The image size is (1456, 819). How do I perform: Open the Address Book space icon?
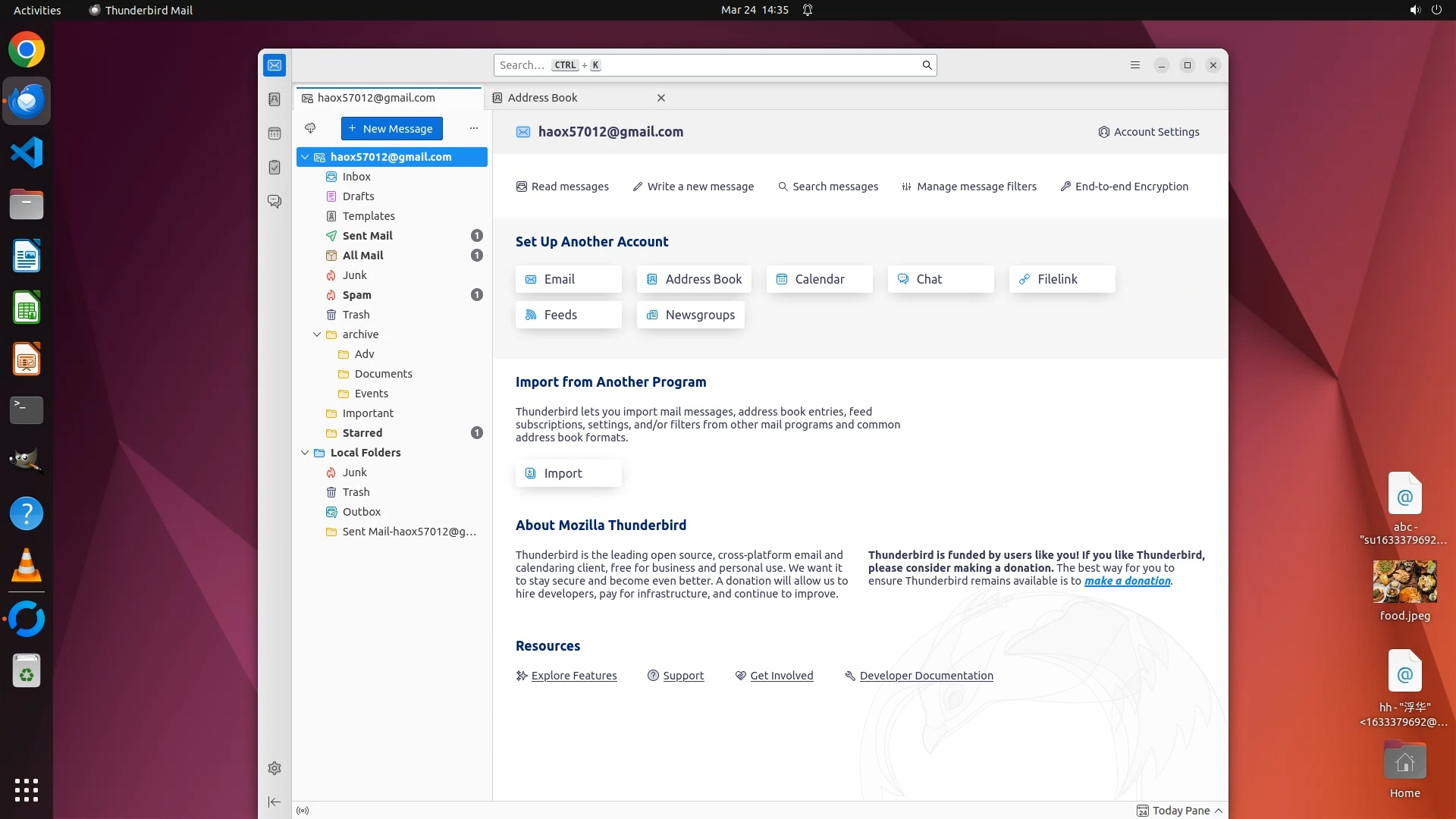pyautogui.click(x=275, y=99)
